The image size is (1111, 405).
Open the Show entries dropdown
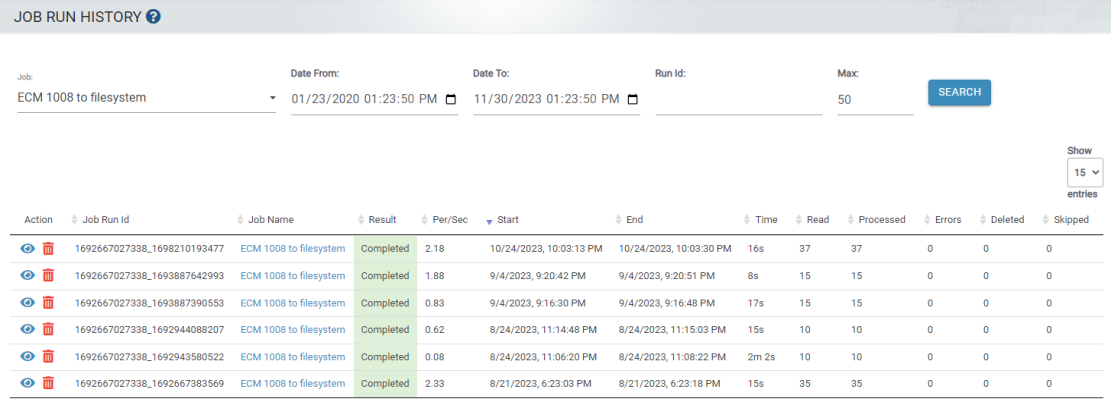point(1084,173)
